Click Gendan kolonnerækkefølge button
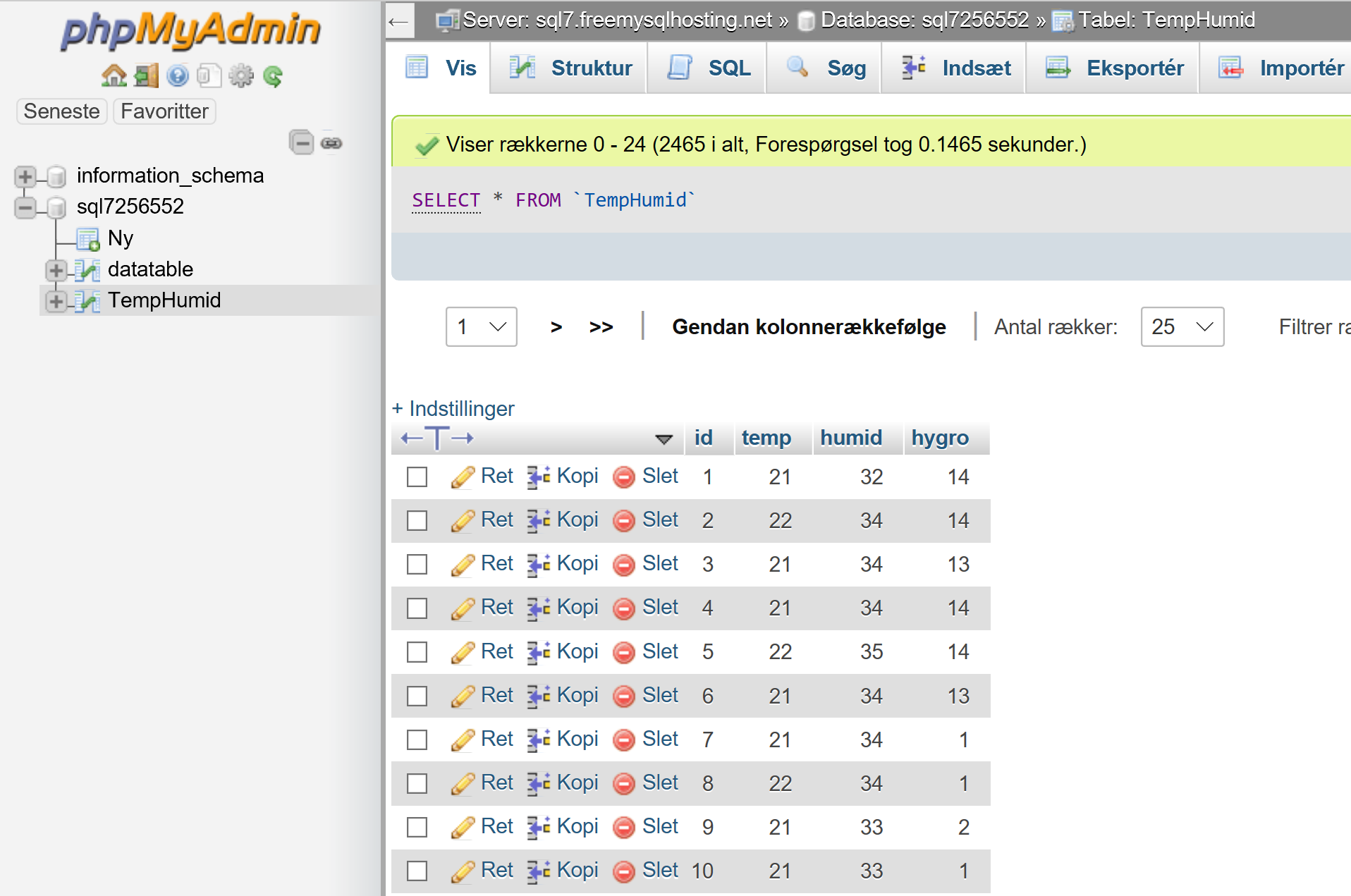The image size is (1351, 896). pyautogui.click(x=809, y=326)
